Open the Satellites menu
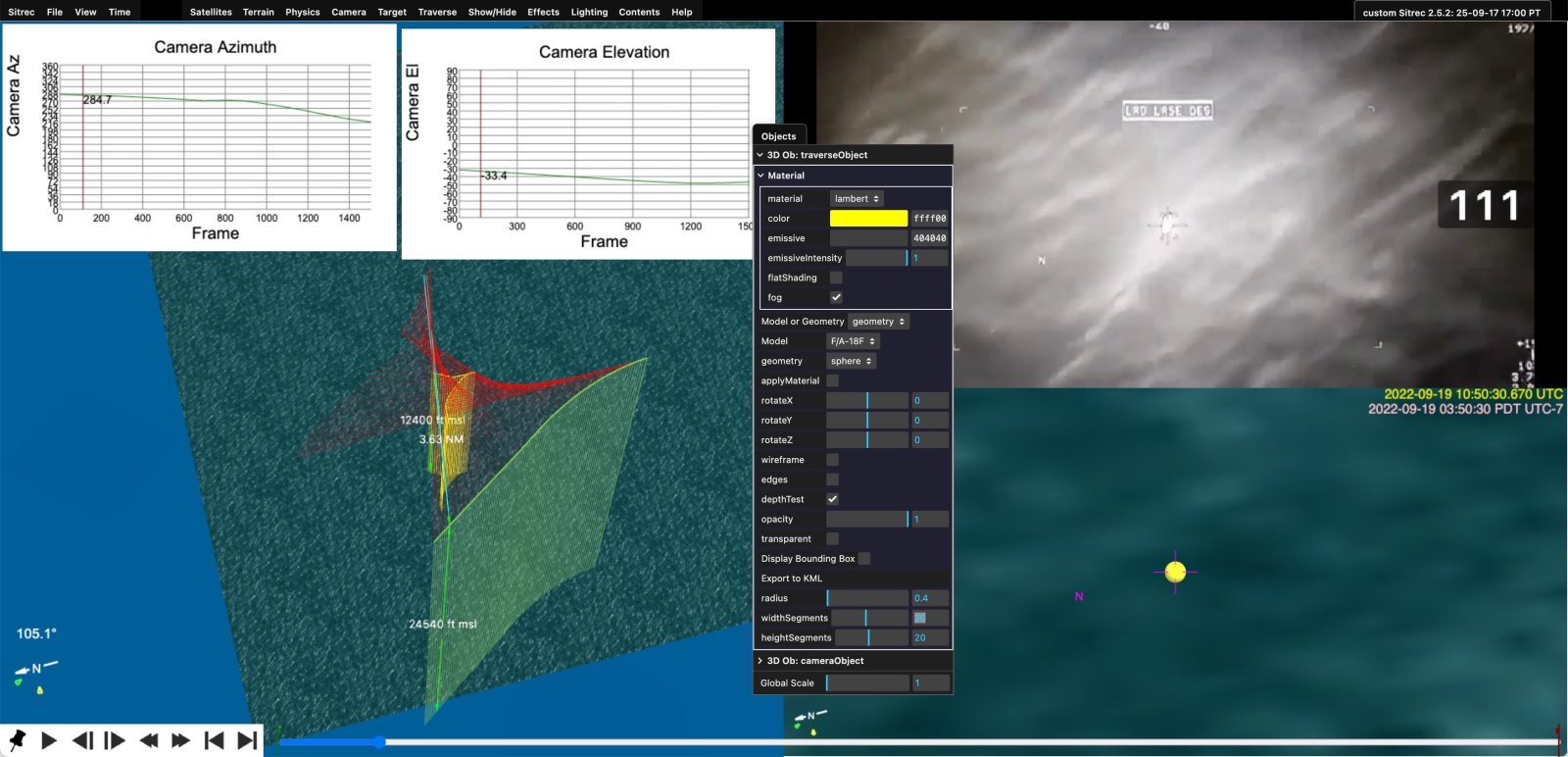1568x757 pixels. click(x=211, y=12)
